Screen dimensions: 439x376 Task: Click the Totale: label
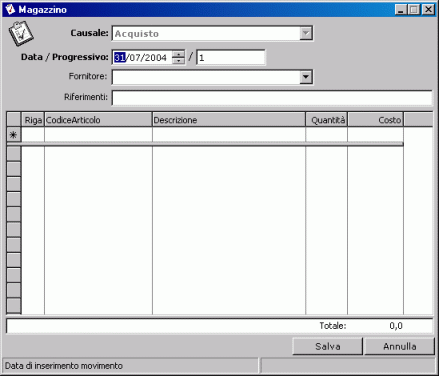tap(333, 326)
